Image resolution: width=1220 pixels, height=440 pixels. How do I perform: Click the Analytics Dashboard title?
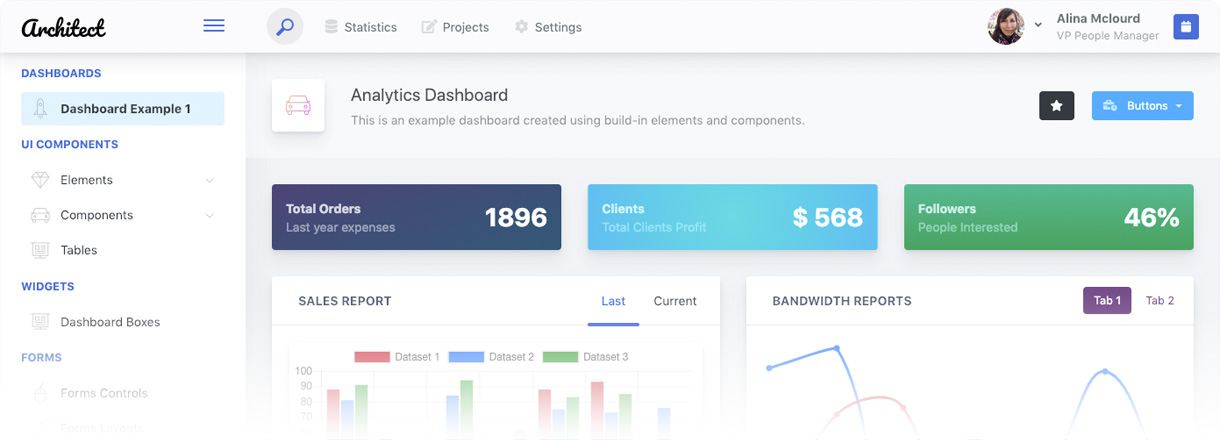click(x=429, y=95)
